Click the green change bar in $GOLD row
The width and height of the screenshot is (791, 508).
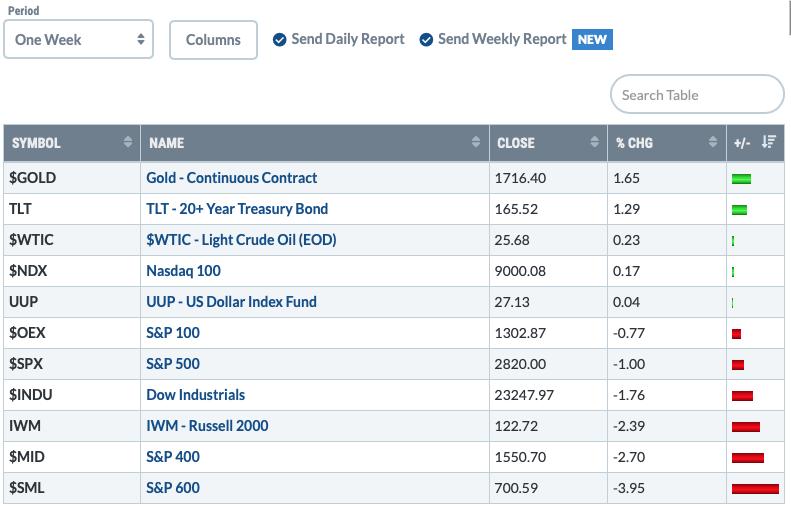coord(742,179)
